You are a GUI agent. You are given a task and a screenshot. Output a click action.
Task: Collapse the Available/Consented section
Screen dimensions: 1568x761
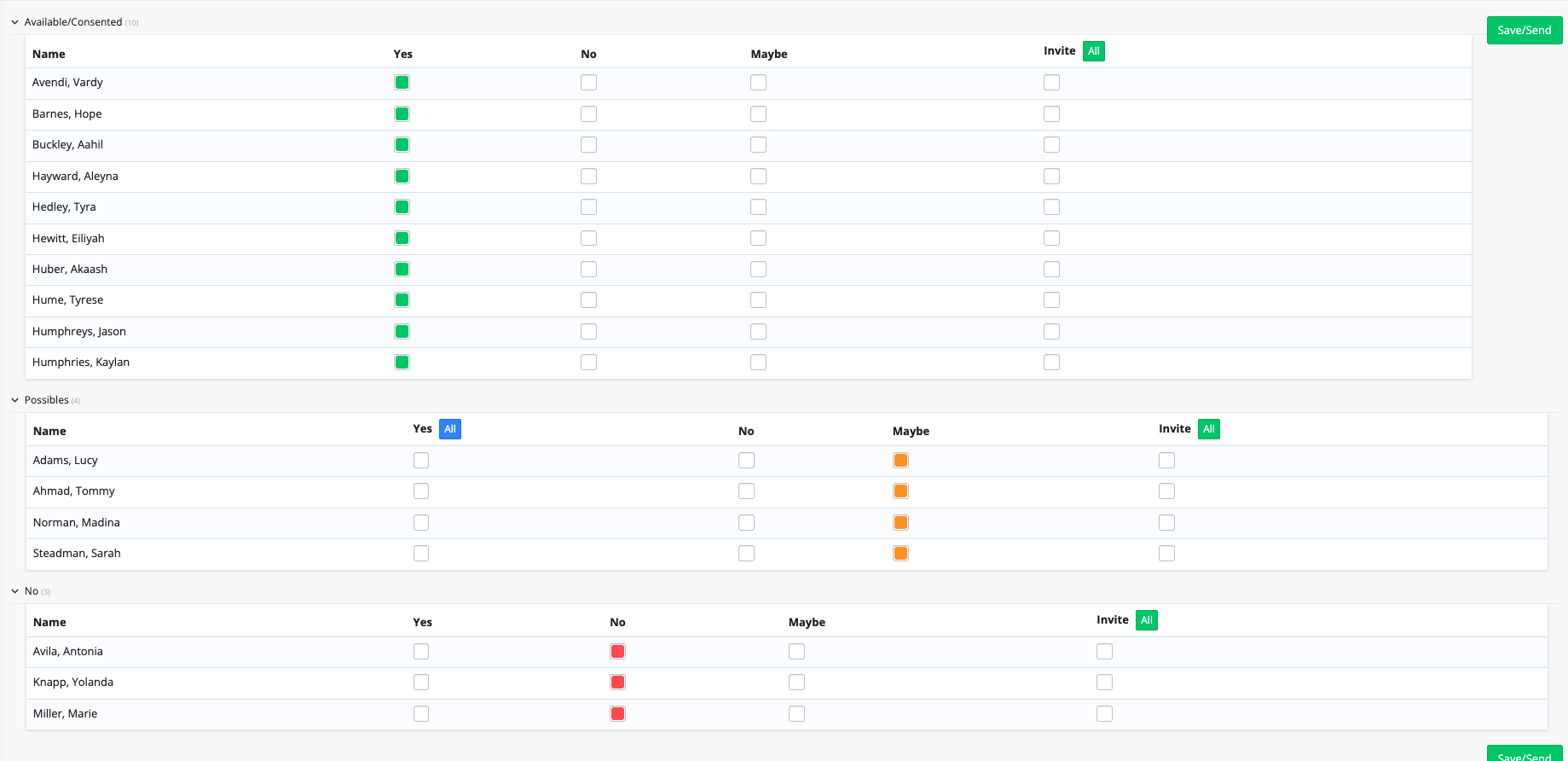[x=14, y=22]
